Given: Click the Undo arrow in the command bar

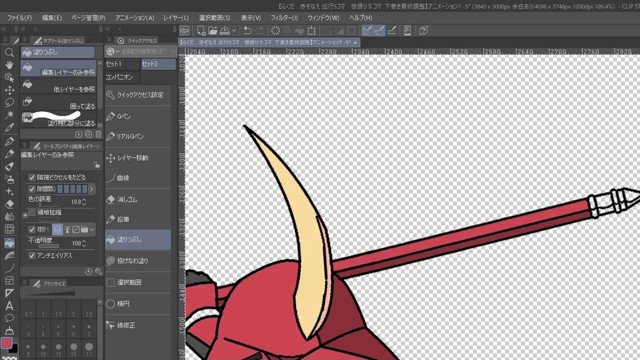Looking at the screenshot, I should (247, 31).
